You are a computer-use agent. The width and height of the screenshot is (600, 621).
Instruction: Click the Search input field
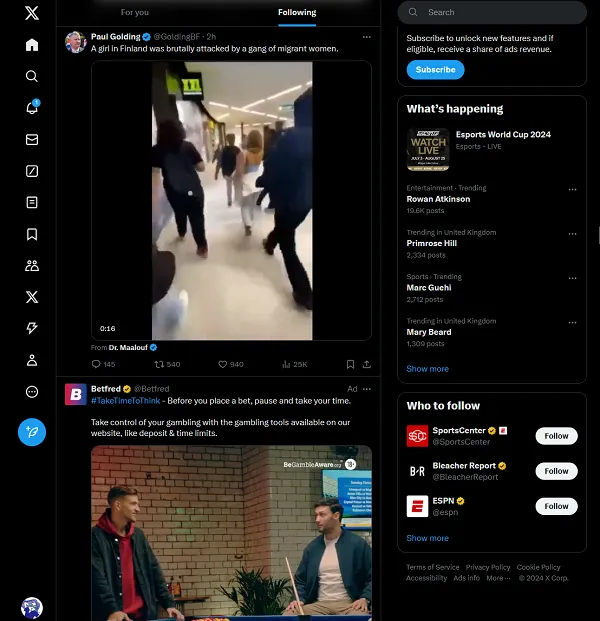point(492,12)
